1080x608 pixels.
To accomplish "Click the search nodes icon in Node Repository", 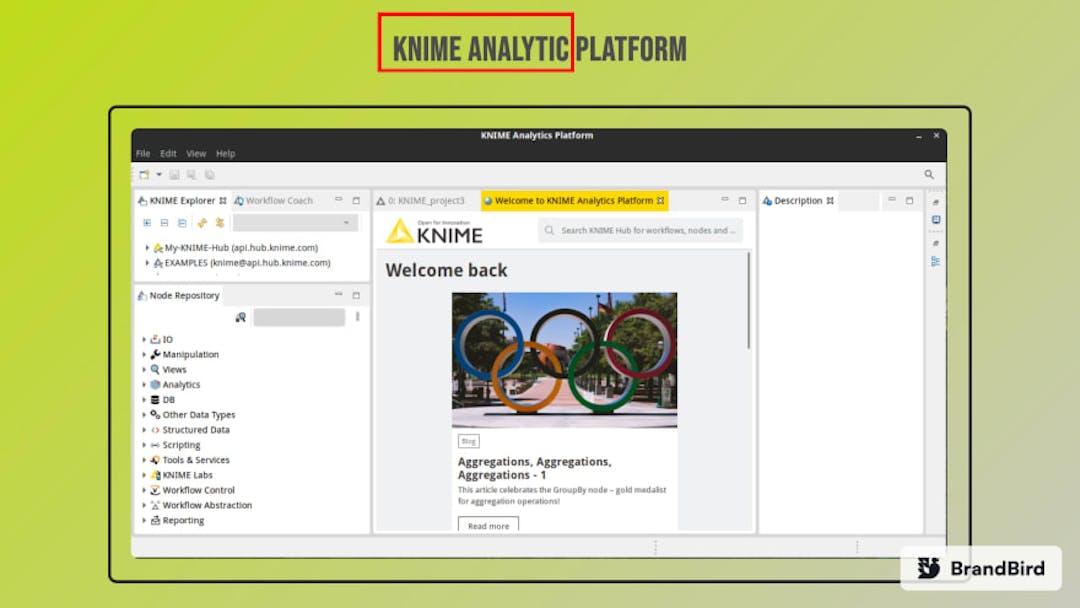I will pyautogui.click(x=241, y=317).
